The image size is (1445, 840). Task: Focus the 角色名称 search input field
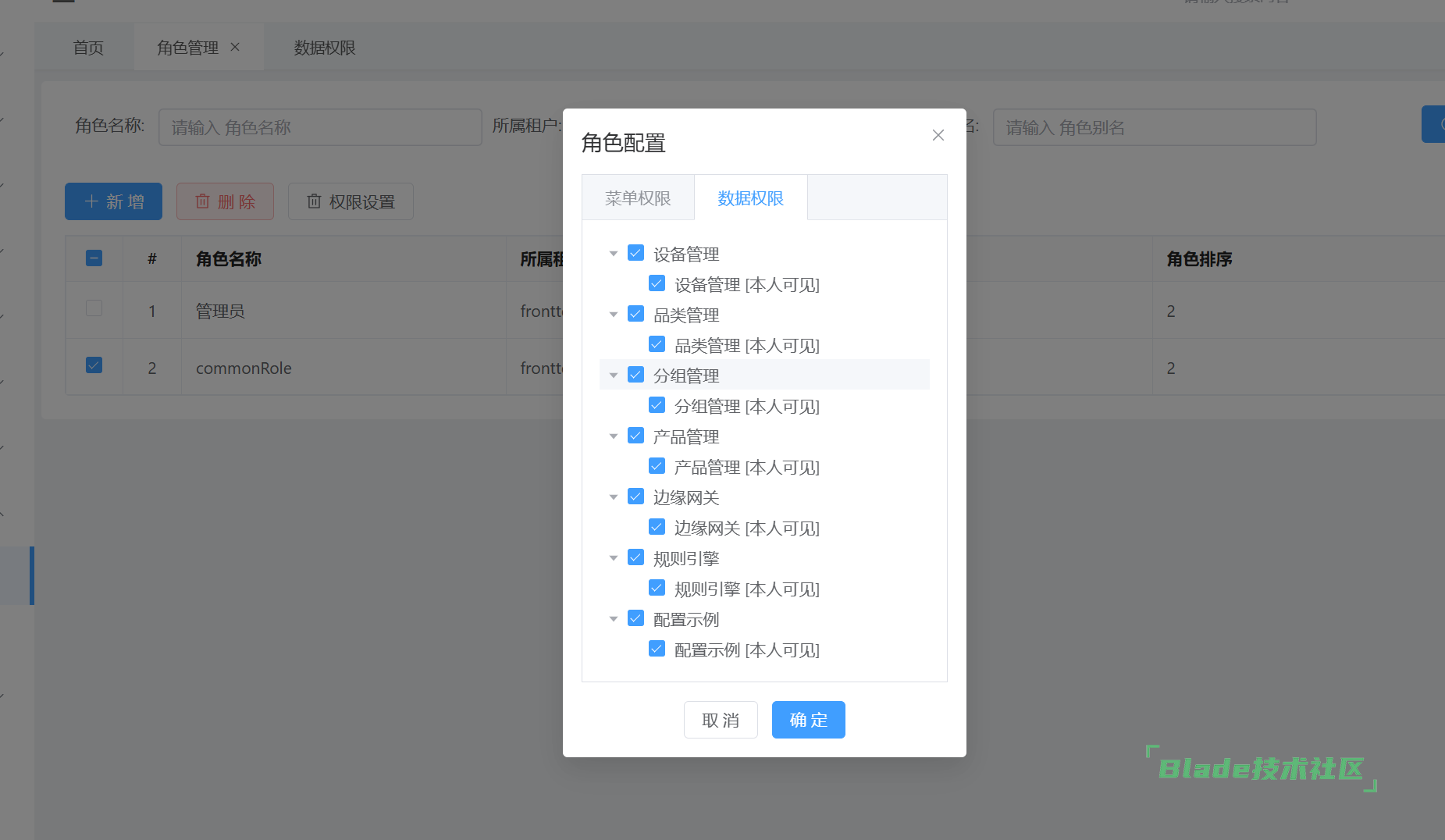tap(320, 127)
